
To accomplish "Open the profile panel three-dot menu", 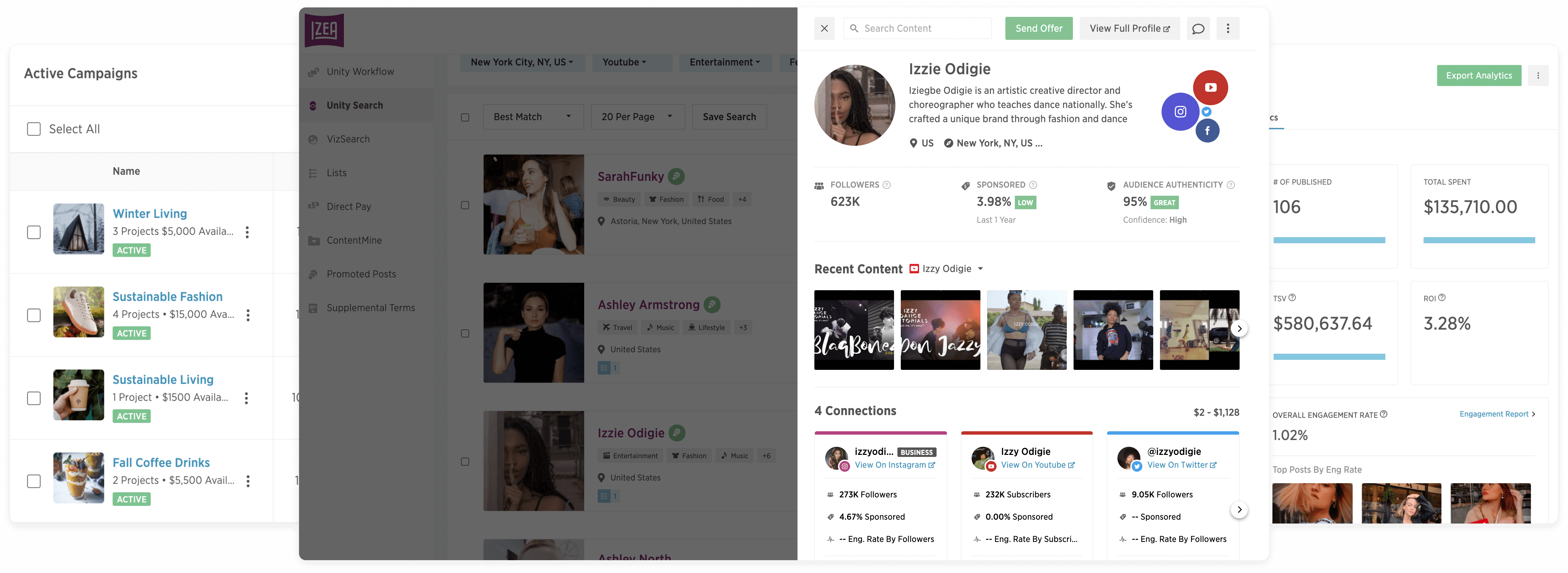I will point(1227,28).
